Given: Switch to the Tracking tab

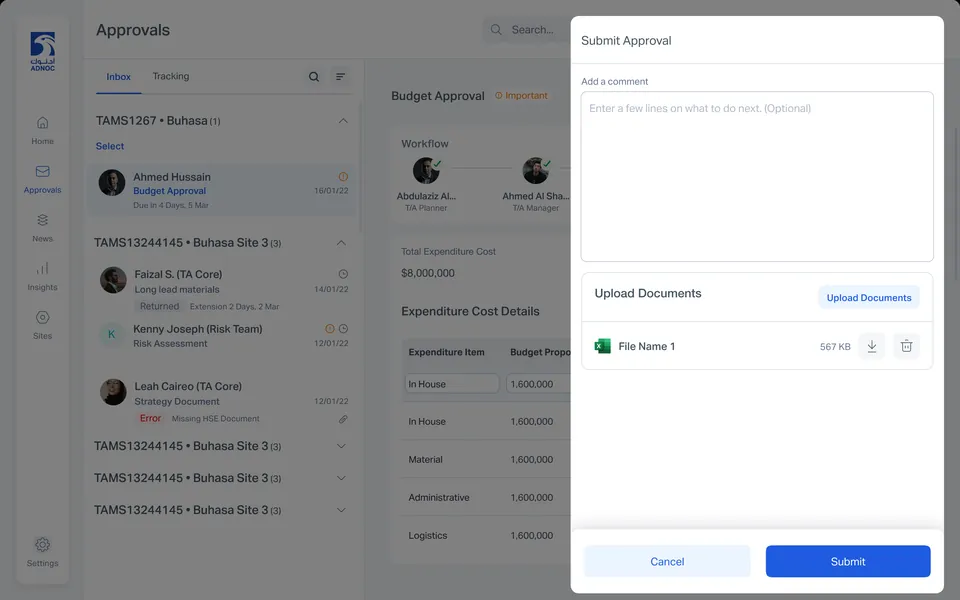Looking at the screenshot, I should click(x=171, y=76).
